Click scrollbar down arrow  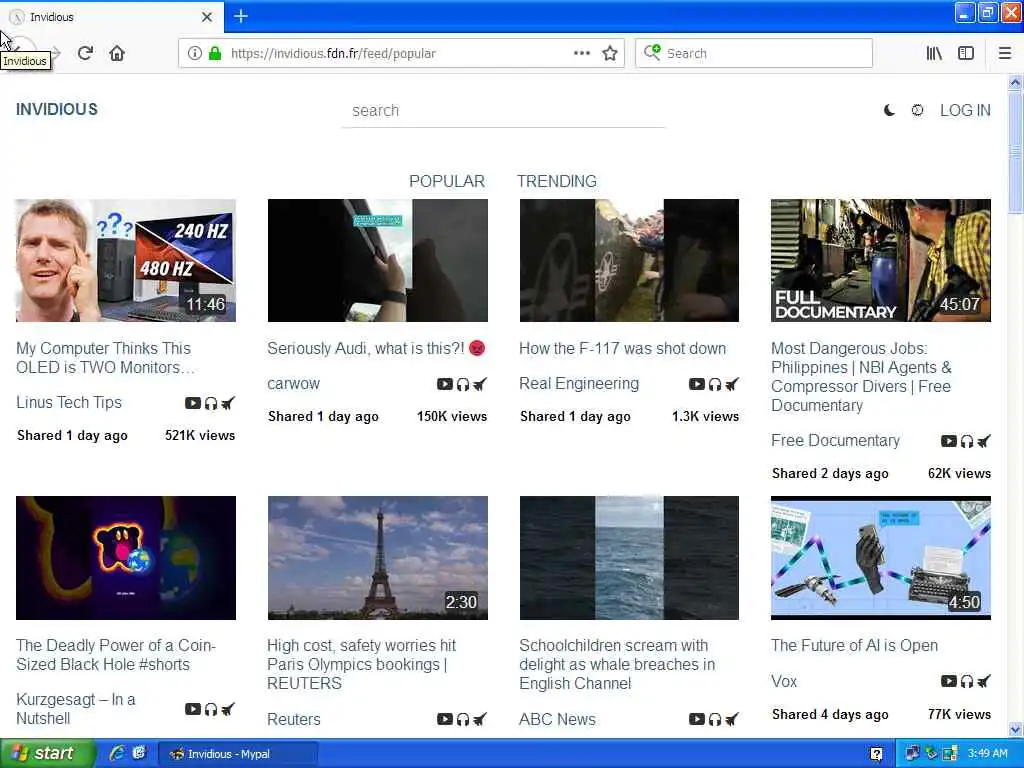pos(1015,729)
